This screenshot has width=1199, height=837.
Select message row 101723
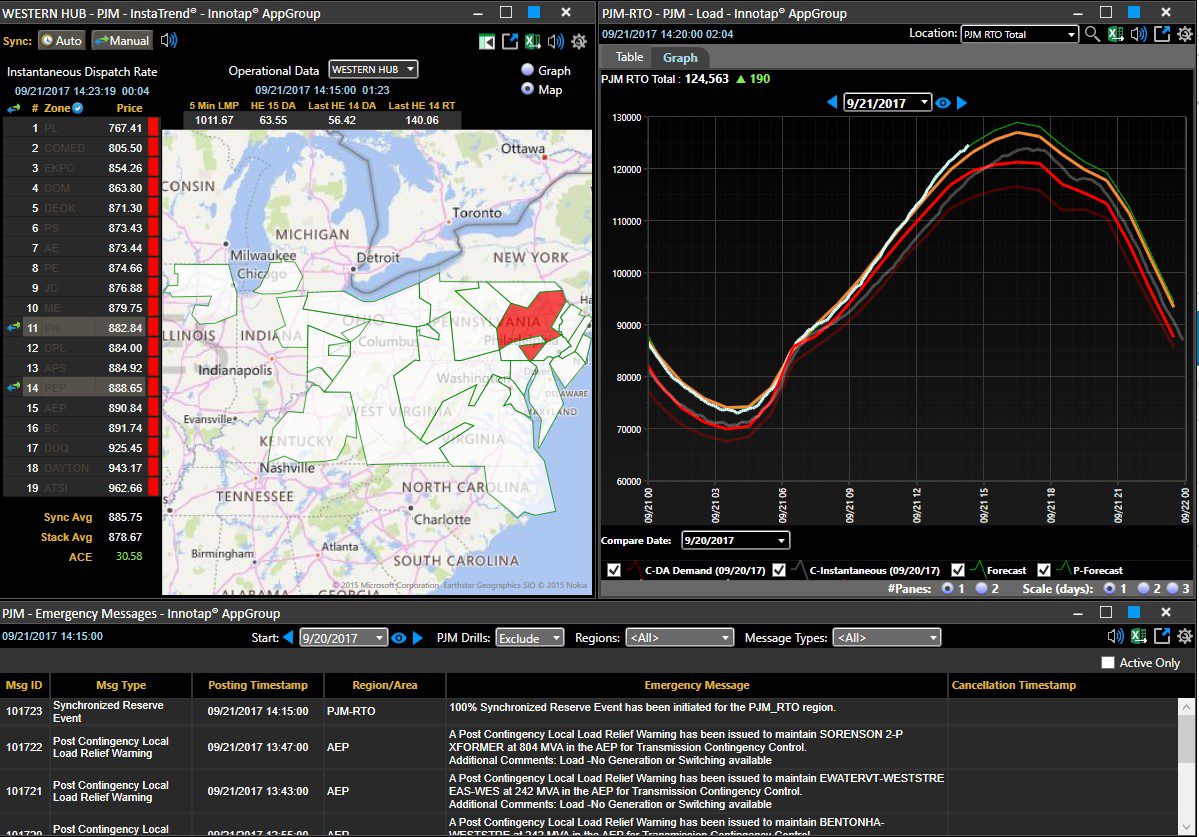pos(589,711)
